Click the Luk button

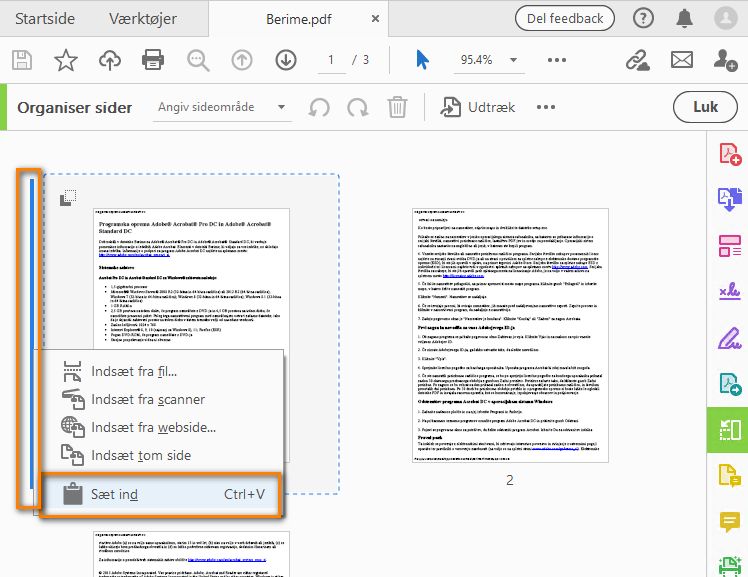pos(705,107)
